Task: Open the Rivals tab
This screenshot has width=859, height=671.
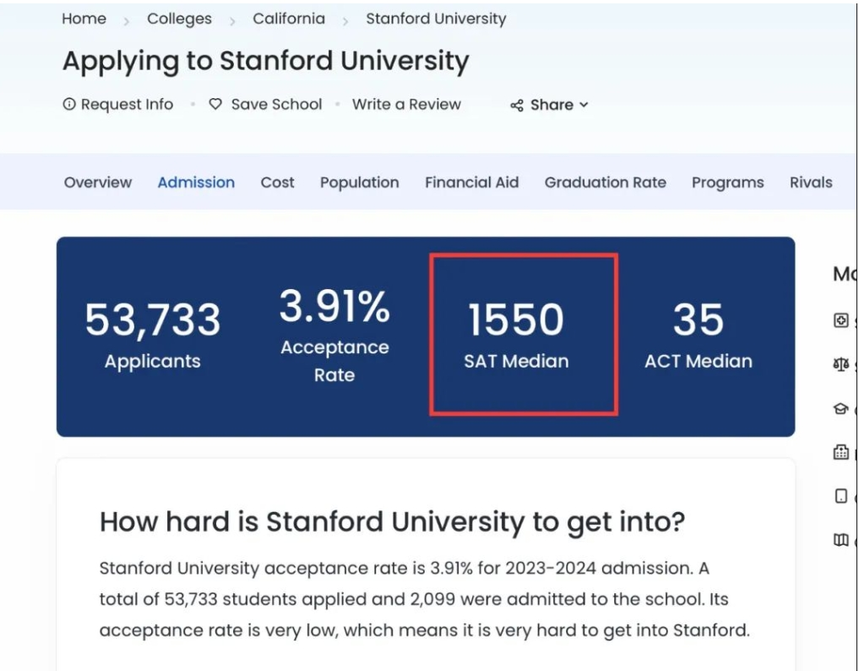Action: [x=811, y=182]
